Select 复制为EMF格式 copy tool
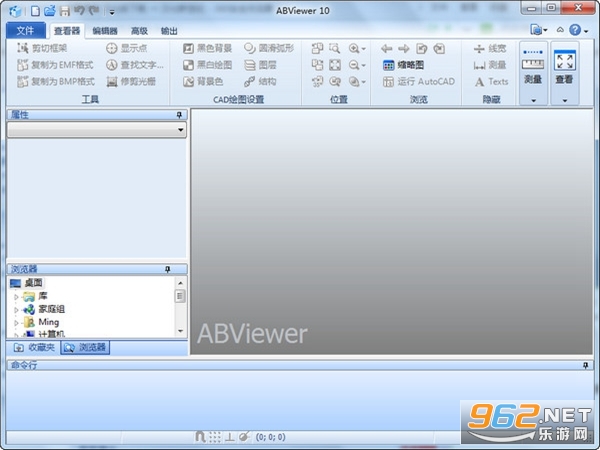Viewport: 600px width, 450px height. pyautogui.click(x=55, y=65)
